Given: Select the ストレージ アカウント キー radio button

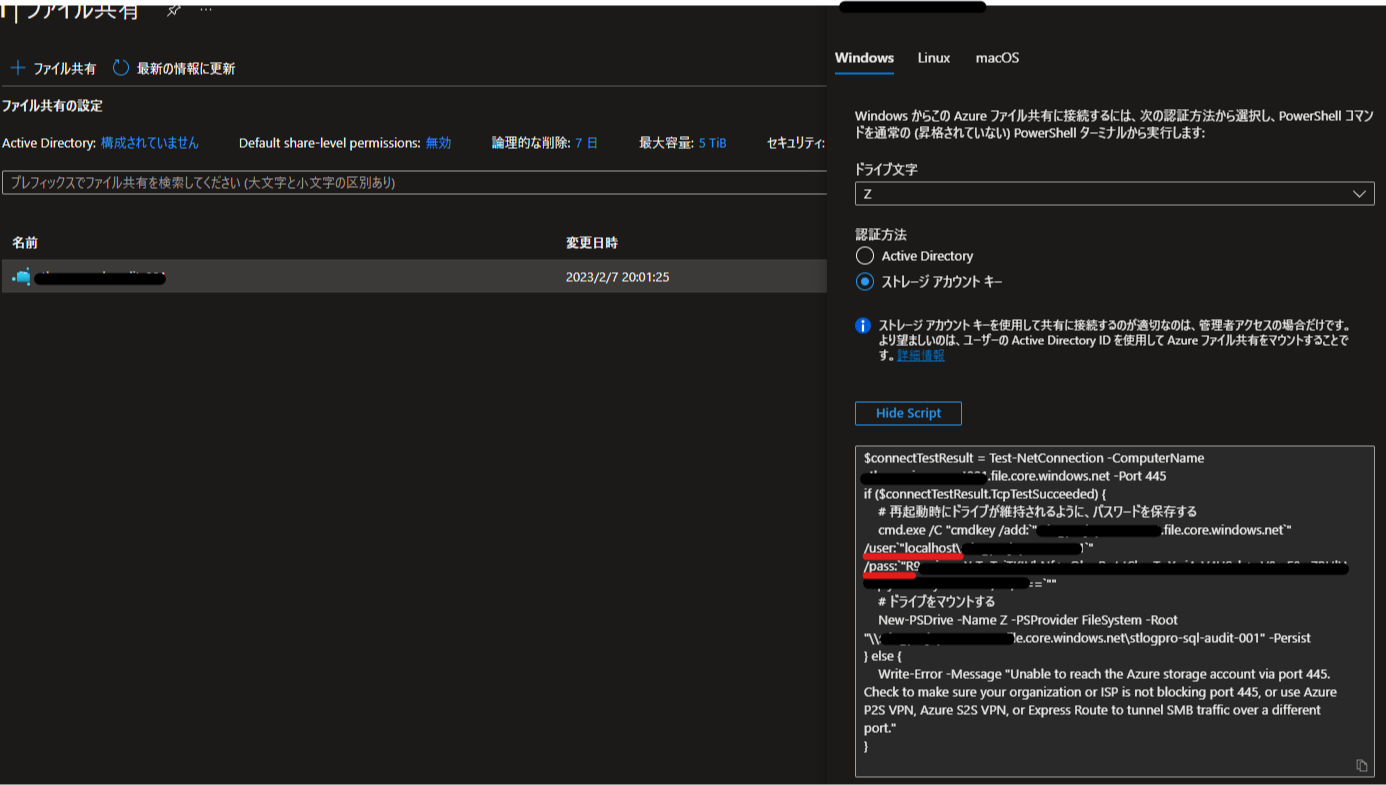Looking at the screenshot, I should pos(864,281).
